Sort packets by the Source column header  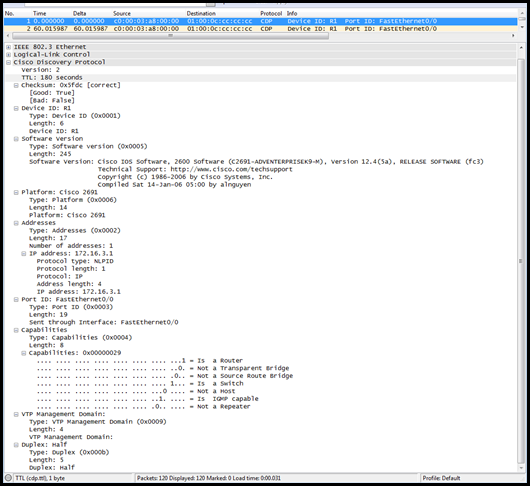pyautogui.click(x=122, y=14)
